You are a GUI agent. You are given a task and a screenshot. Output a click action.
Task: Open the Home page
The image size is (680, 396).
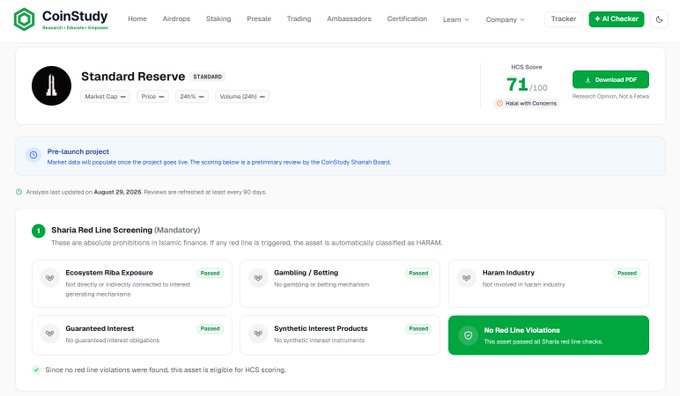[137, 19]
